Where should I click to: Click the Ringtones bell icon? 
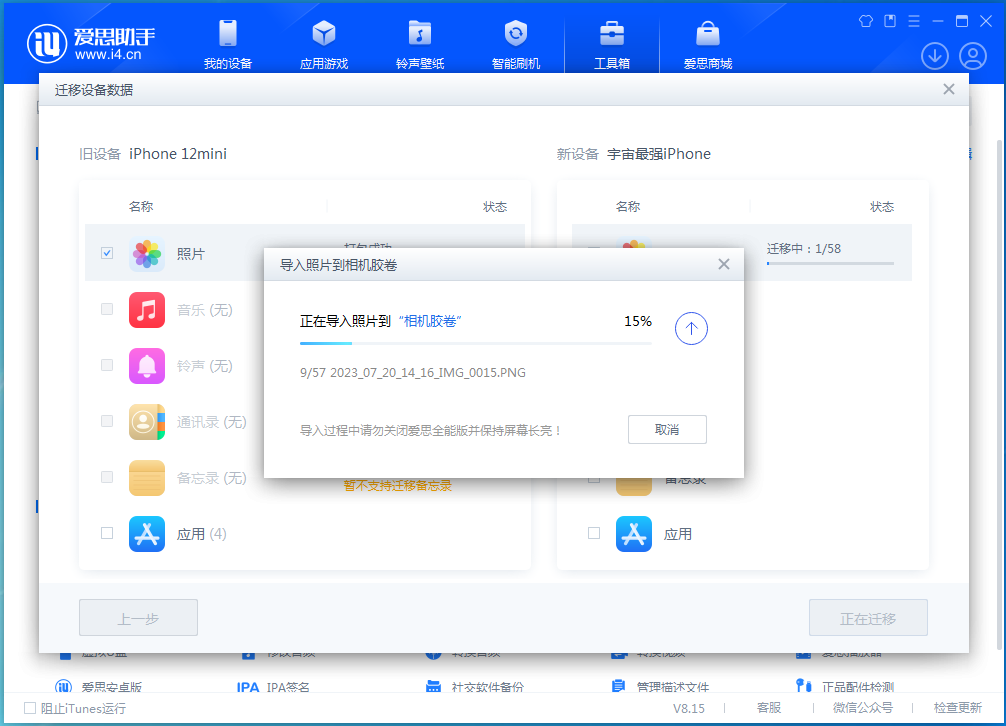(x=147, y=366)
